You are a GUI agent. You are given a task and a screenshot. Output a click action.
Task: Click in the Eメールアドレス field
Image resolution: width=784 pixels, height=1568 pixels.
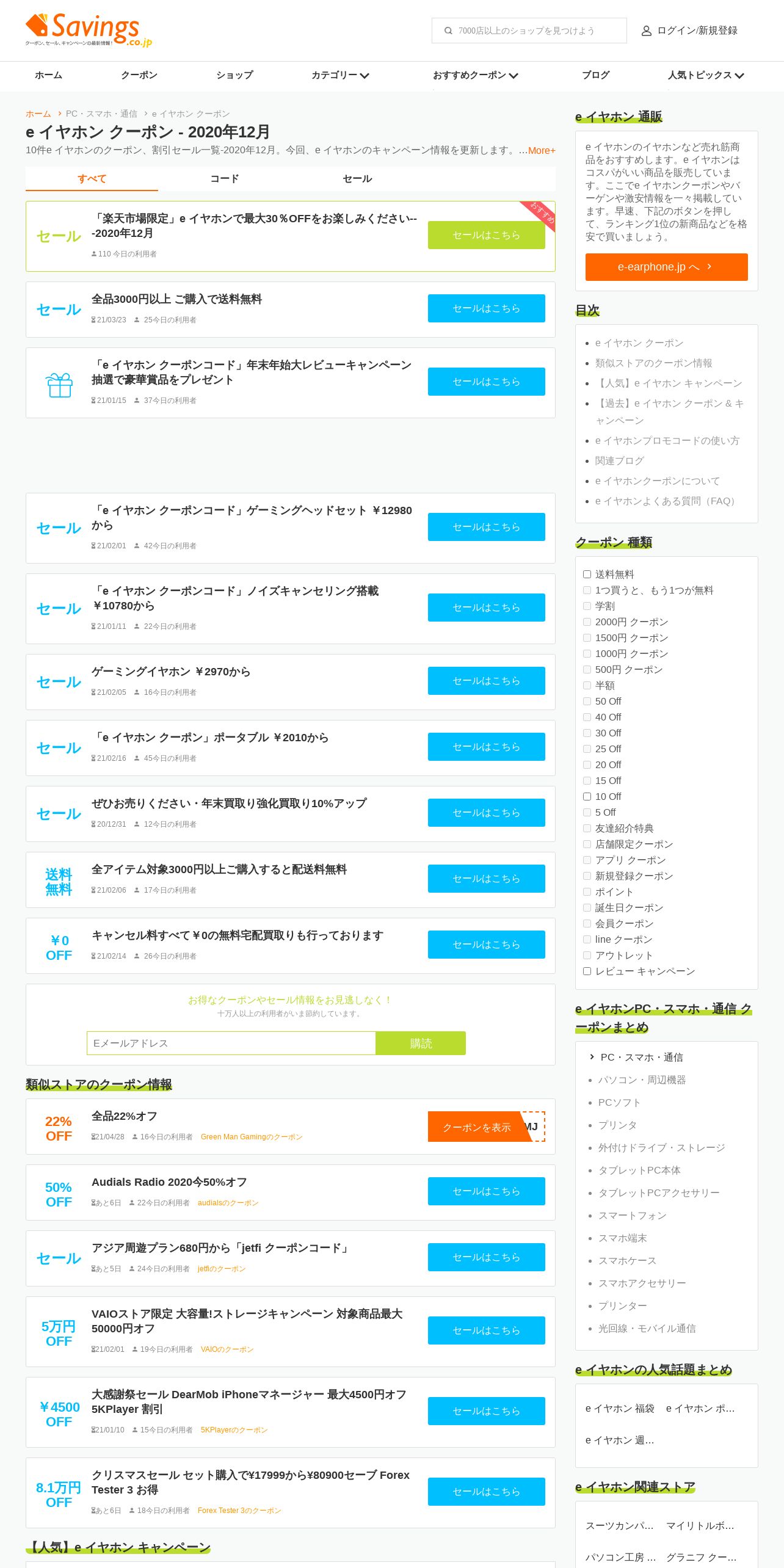[x=231, y=1043]
